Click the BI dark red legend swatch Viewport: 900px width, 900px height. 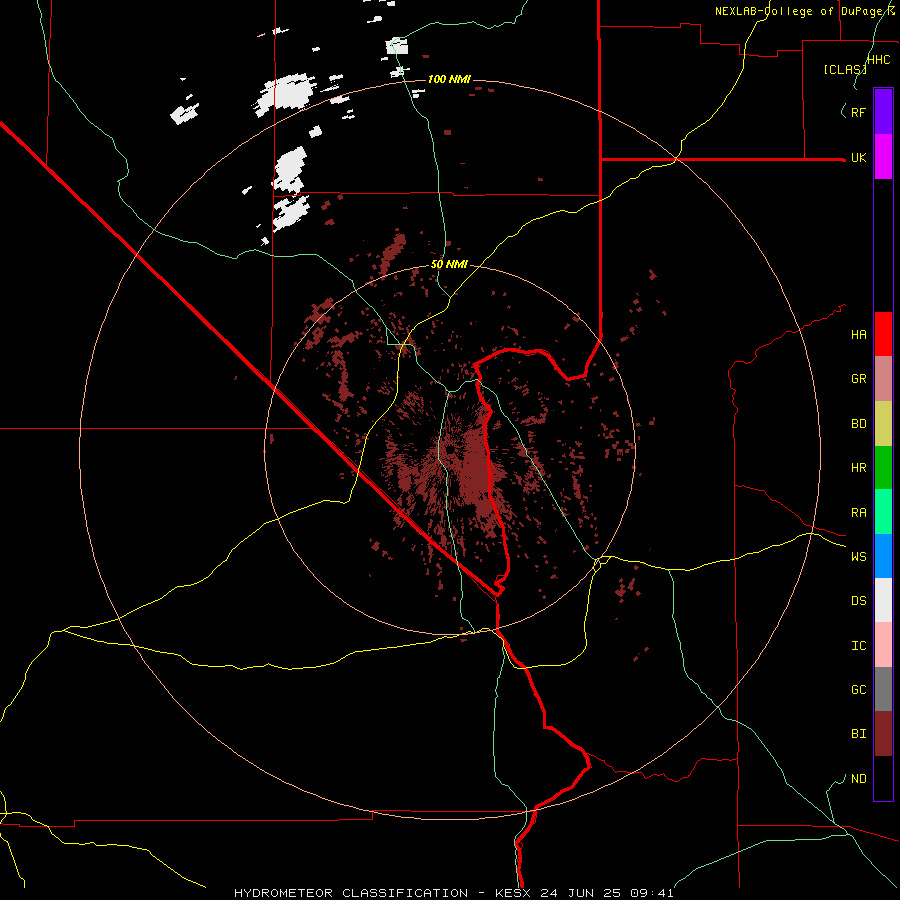[883, 734]
